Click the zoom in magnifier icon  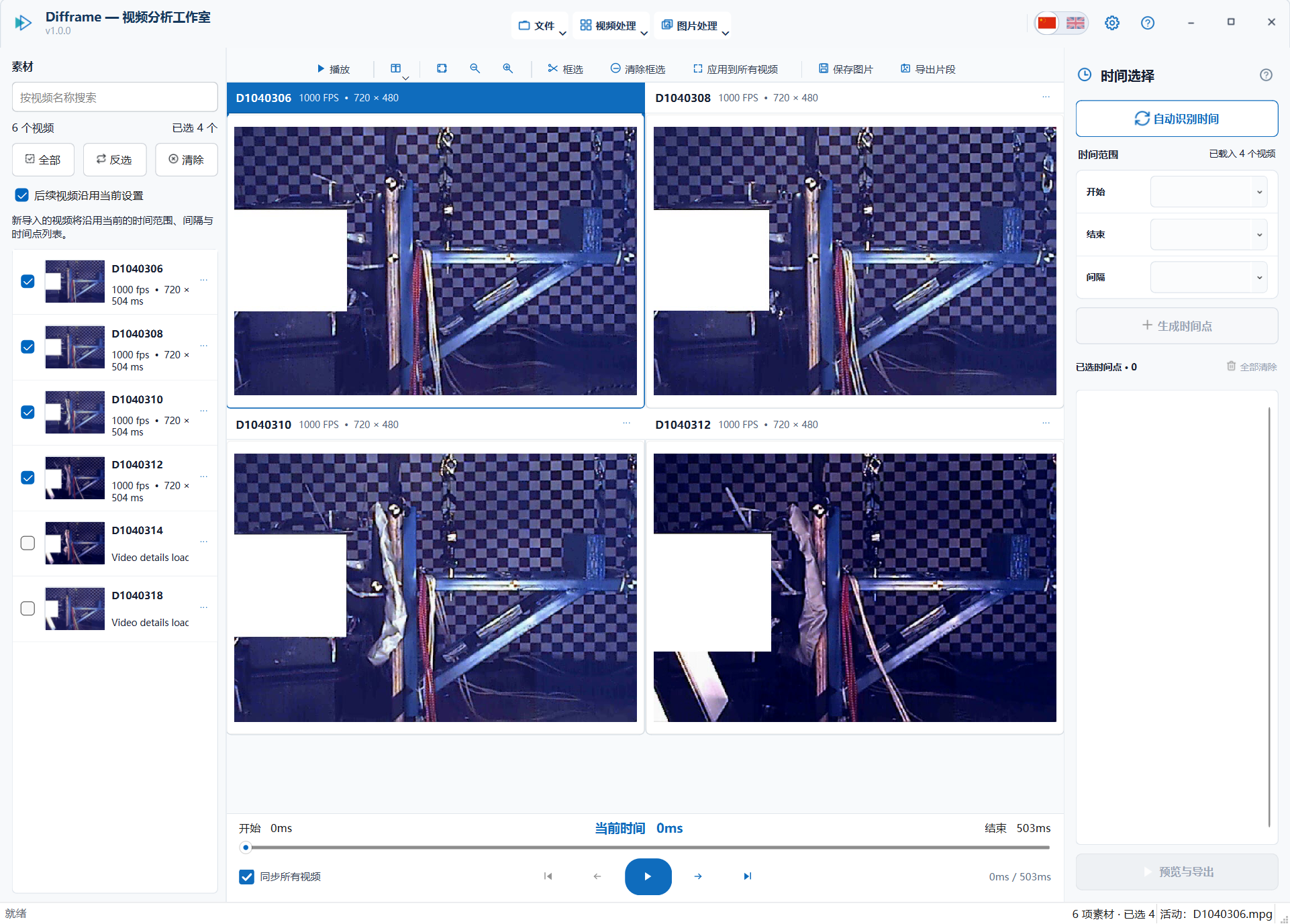click(507, 68)
